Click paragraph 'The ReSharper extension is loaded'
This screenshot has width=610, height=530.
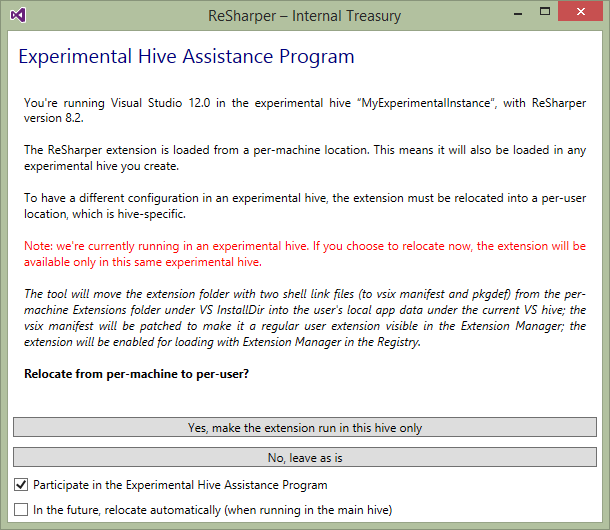pos(305,158)
